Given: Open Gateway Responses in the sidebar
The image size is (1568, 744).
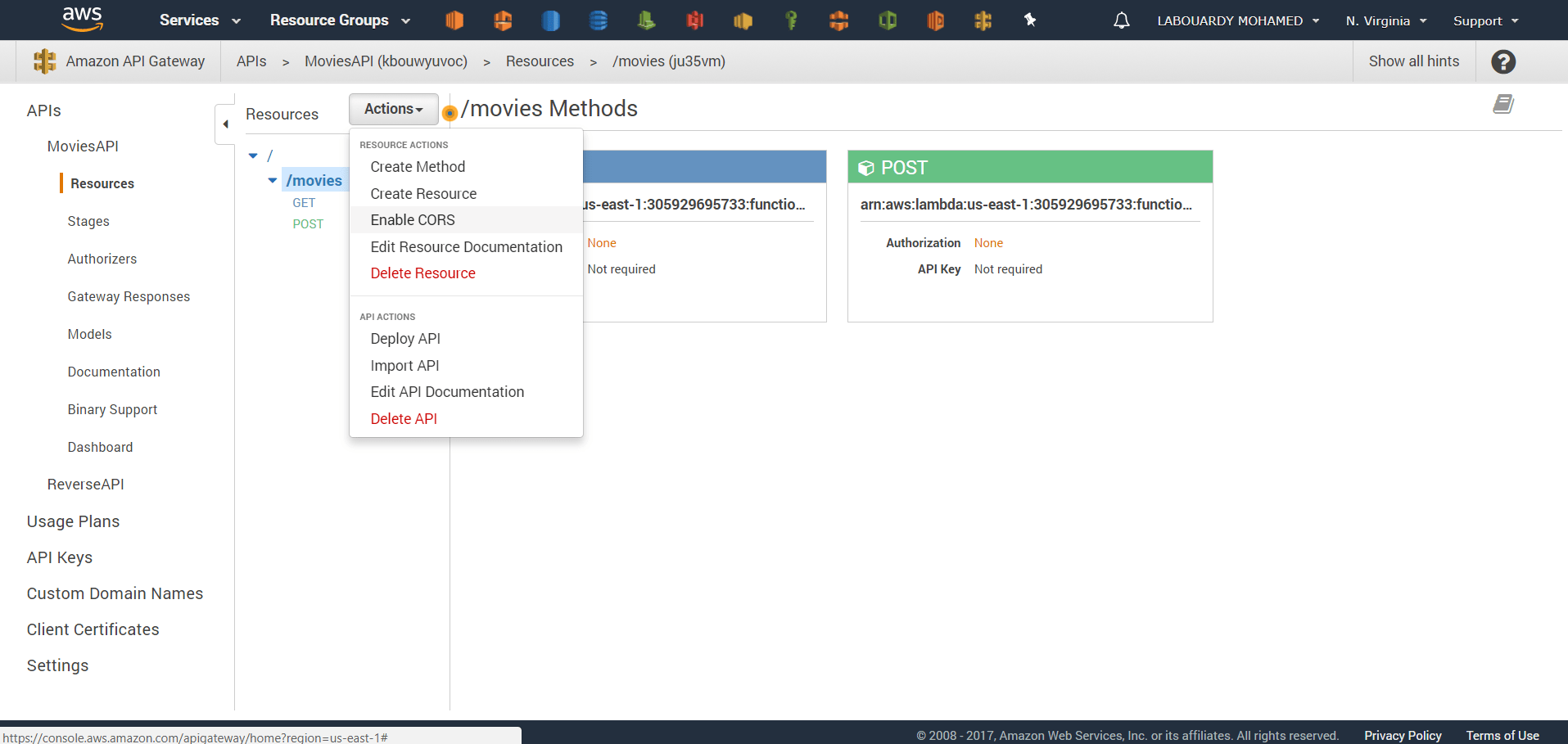Looking at the screenshot, I should [x=129, y=297].
